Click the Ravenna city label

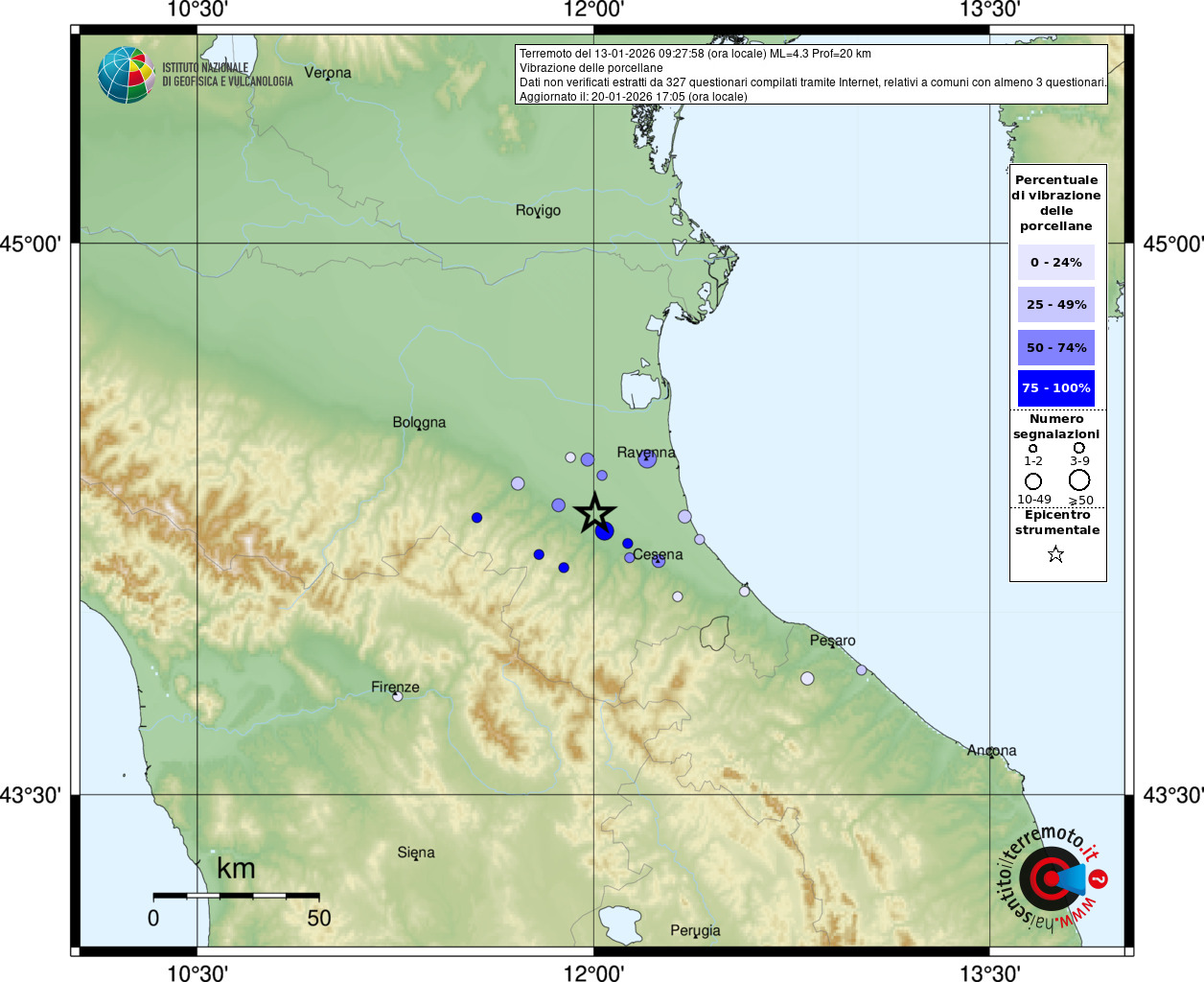pyautogui.click(x=646, y=453)
